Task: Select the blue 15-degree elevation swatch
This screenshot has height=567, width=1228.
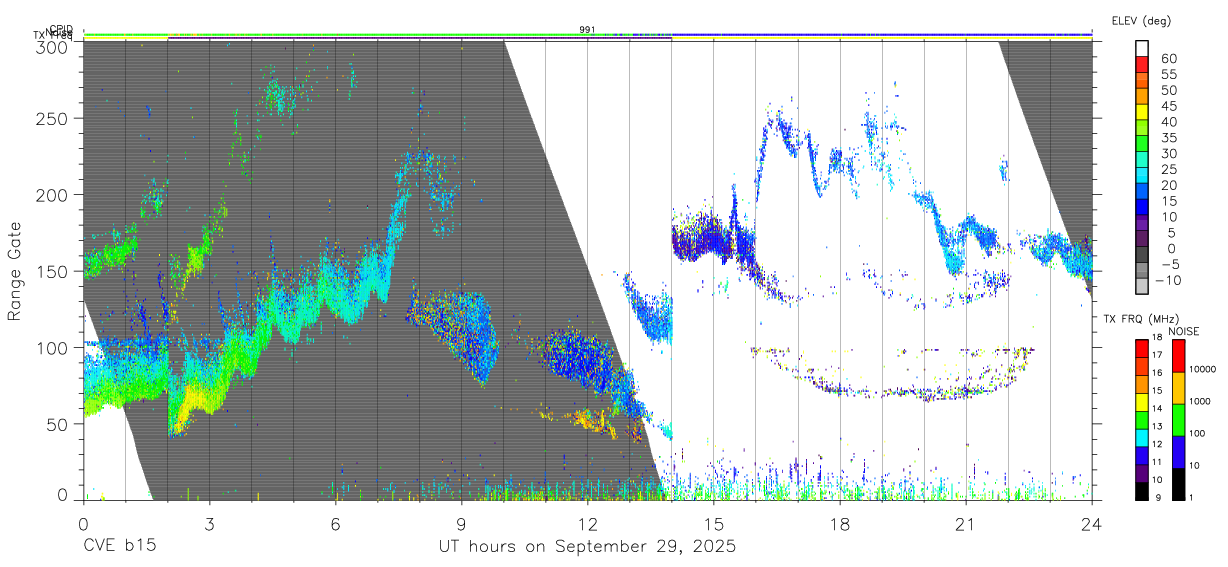Action: click(x=1143, y=206)
